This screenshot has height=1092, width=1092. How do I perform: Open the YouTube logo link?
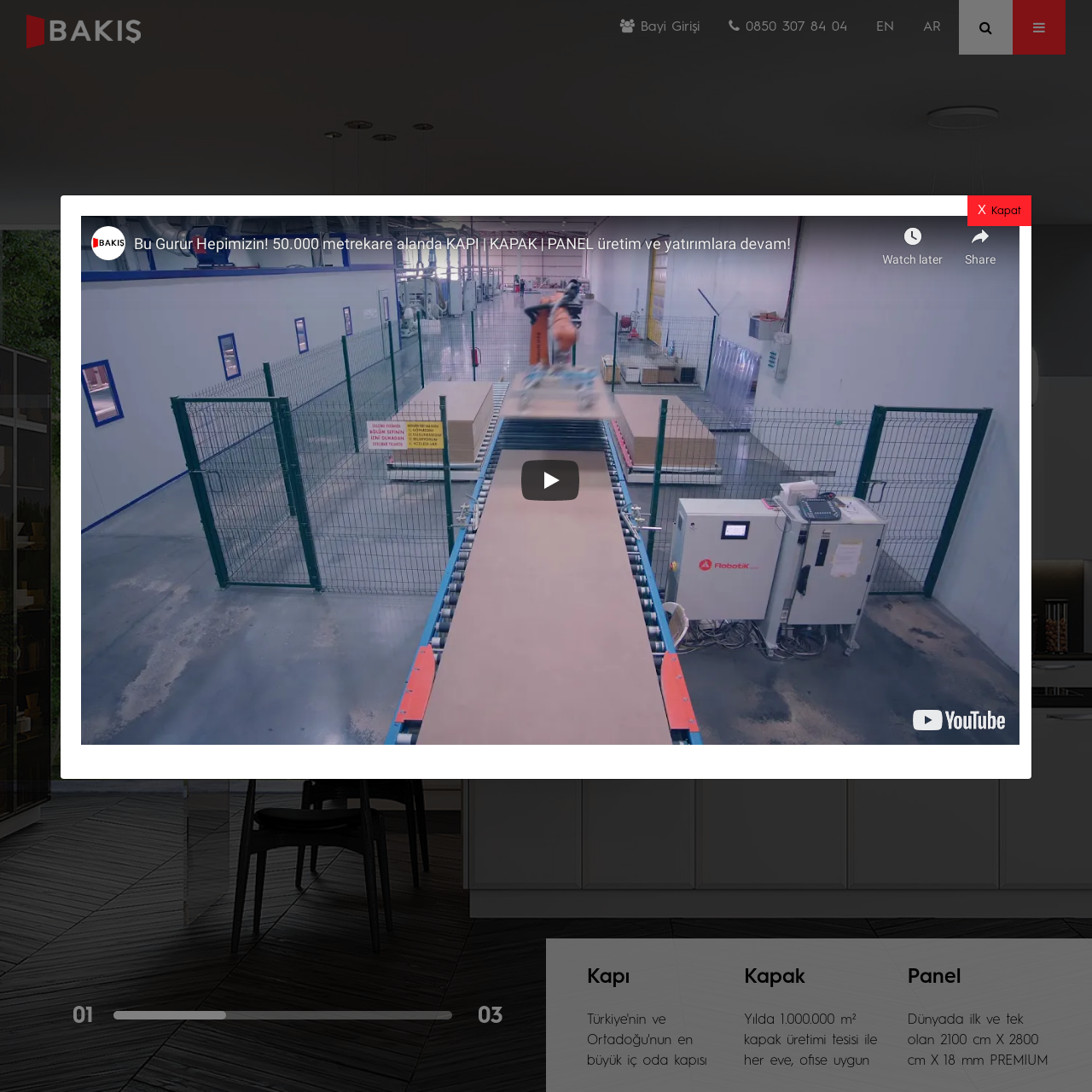[x=959, y=721]
